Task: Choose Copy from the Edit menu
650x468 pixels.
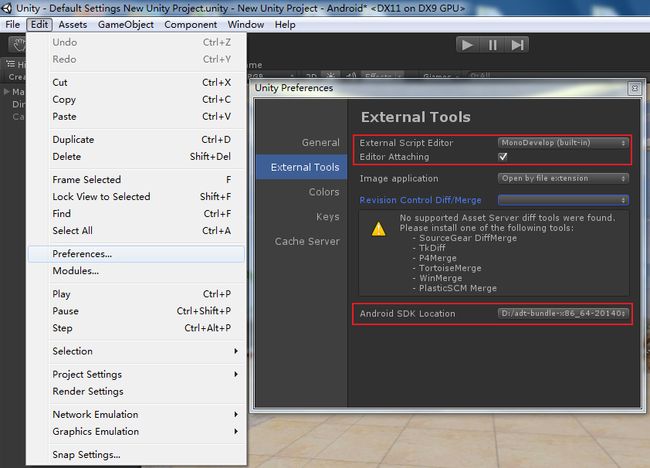Action: (136, 99)
